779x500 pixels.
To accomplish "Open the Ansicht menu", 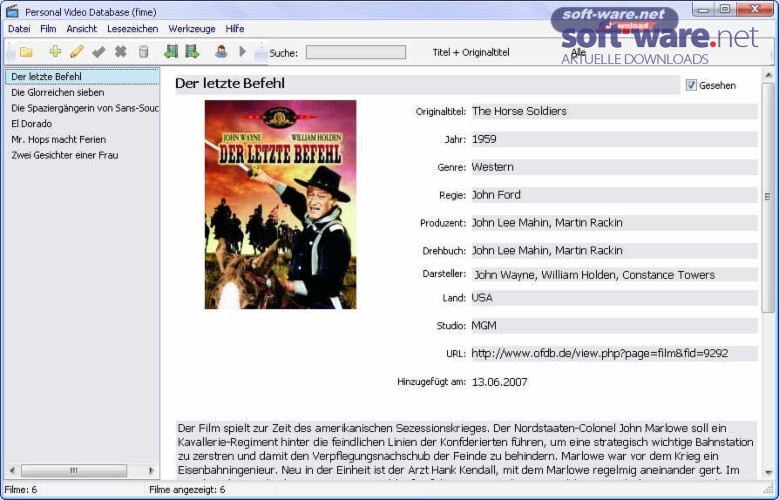I will coord(82,29).
